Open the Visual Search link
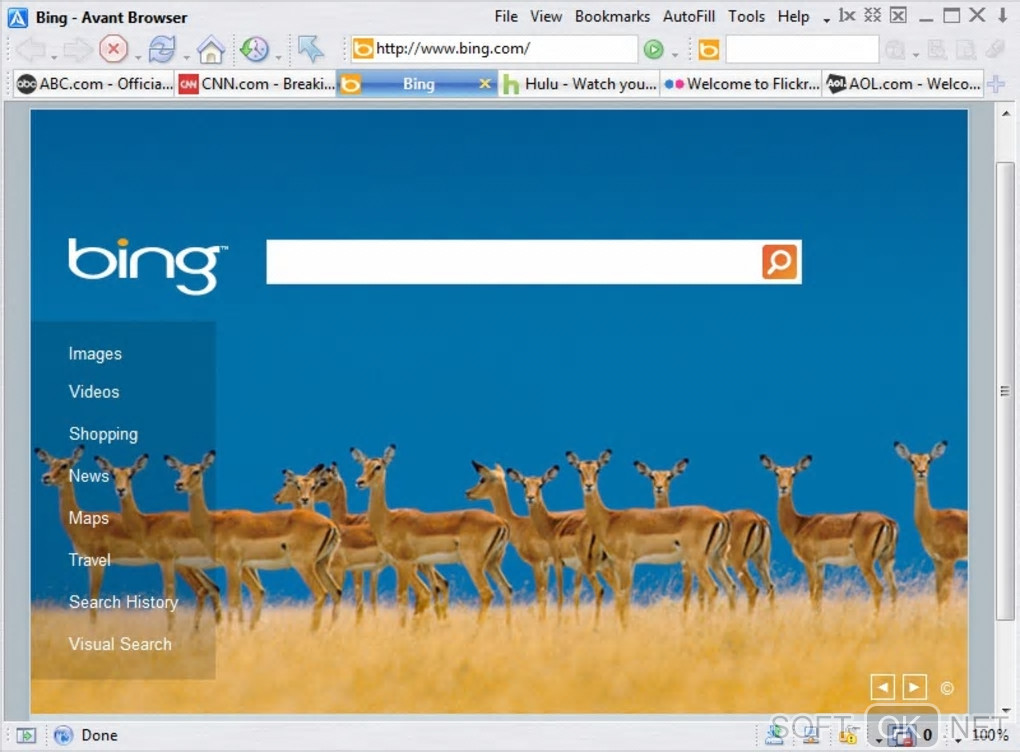Viewport: 1020px width, 752px height. point(120,644)
